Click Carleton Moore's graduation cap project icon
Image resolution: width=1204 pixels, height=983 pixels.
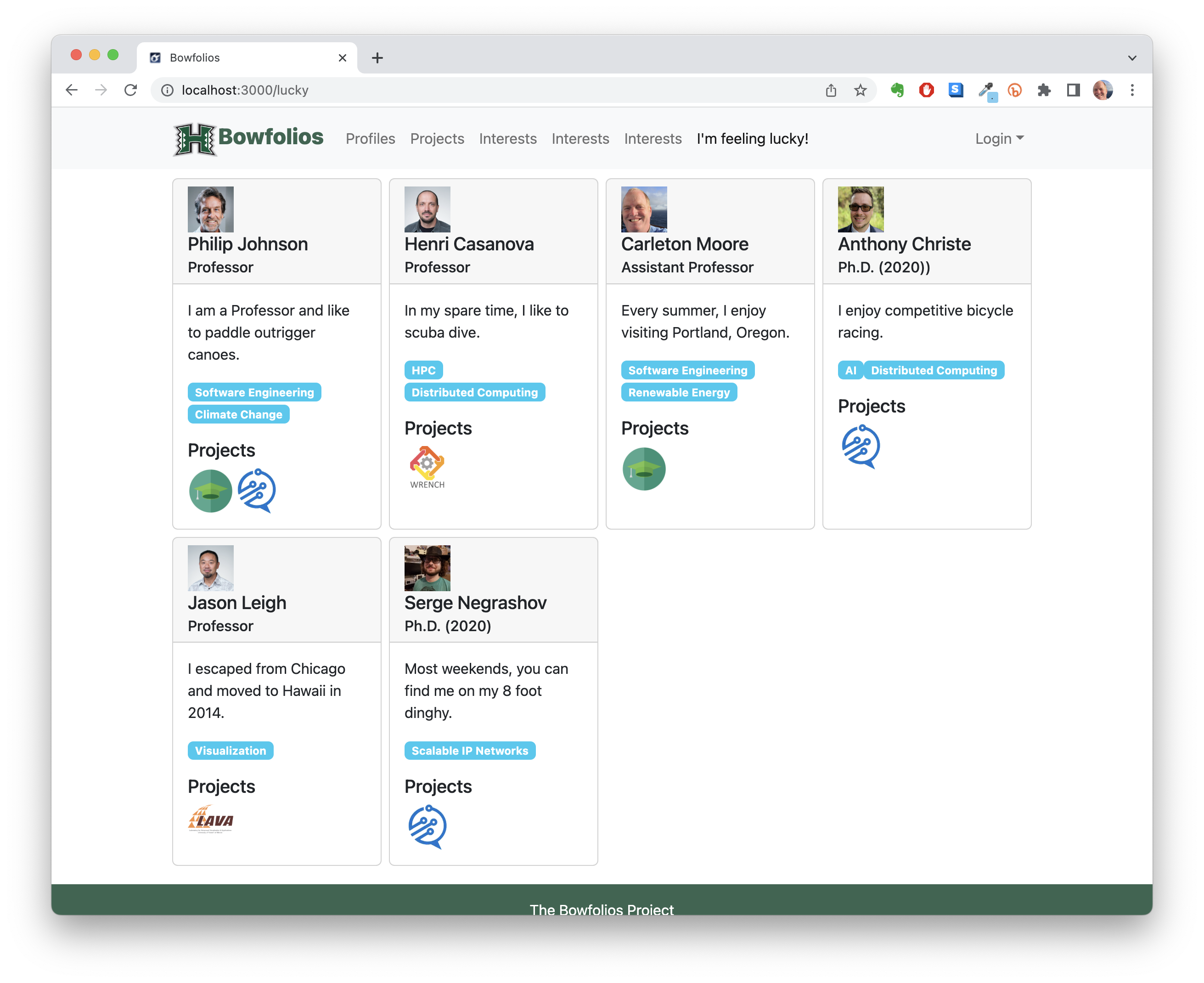[644, 468]
